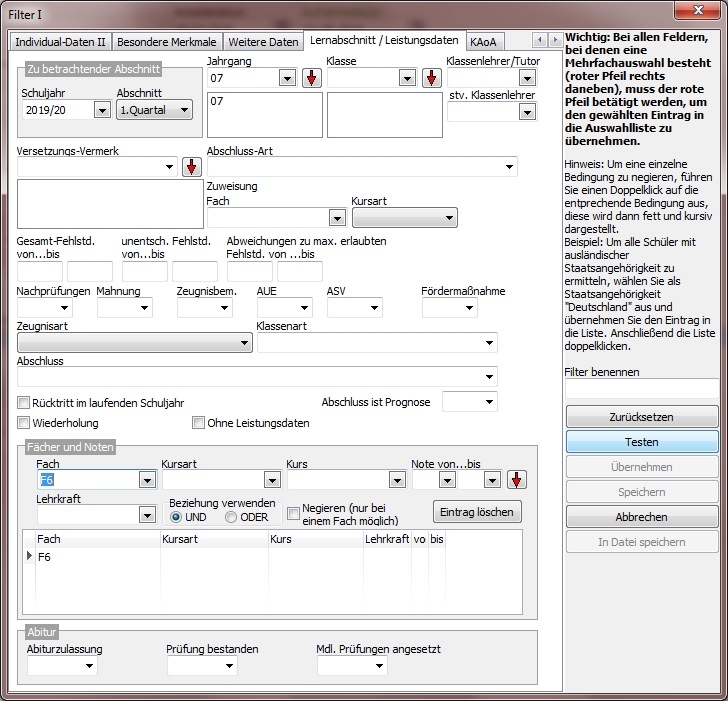Image resolution: width=728 pixels, height=701 pixels.
Task: Open the Schuljahr dropdown
Action: coord(102,110)
